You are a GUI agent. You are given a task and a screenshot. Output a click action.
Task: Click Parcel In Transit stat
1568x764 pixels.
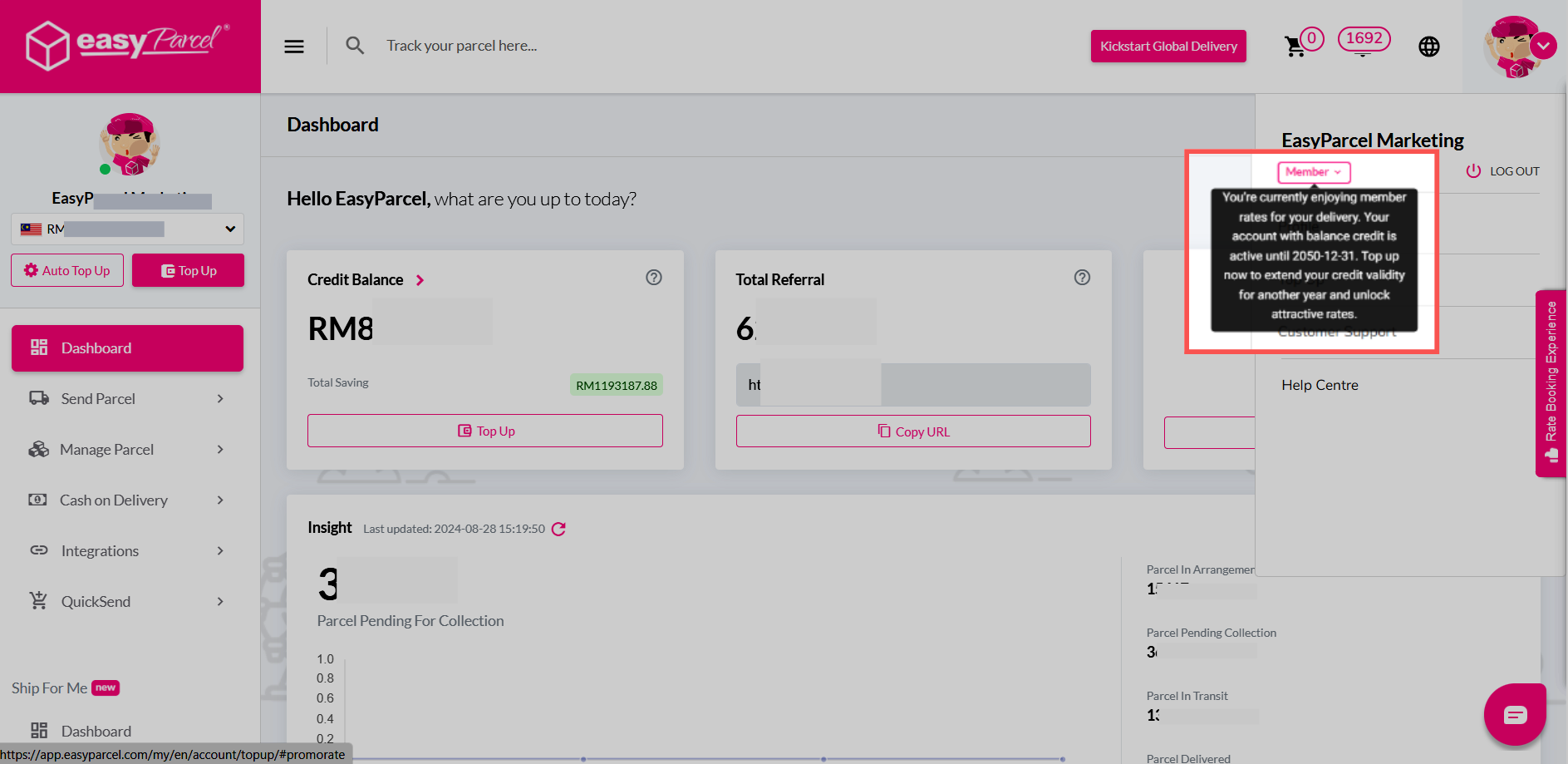(1187, 696)
